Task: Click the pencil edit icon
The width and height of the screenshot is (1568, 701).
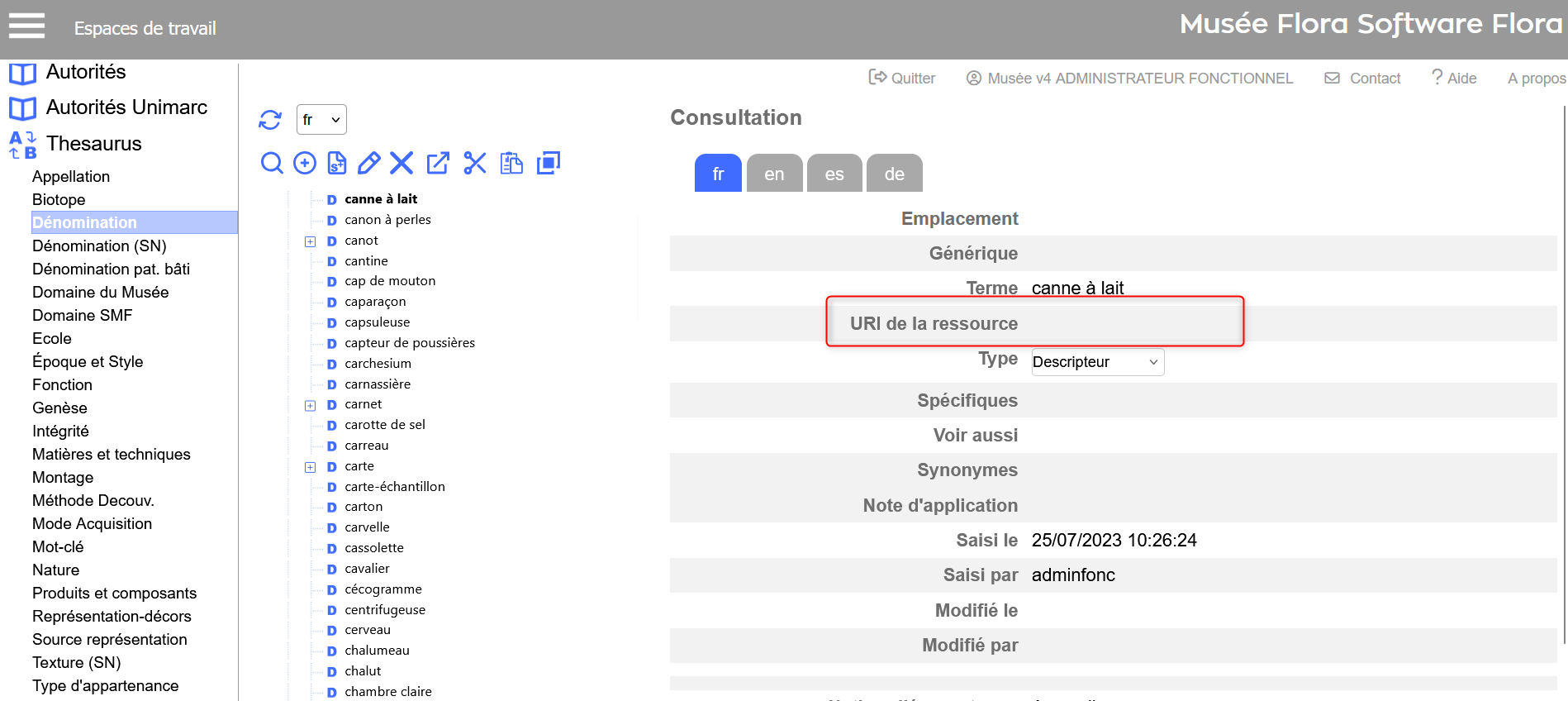Action: 369,163
